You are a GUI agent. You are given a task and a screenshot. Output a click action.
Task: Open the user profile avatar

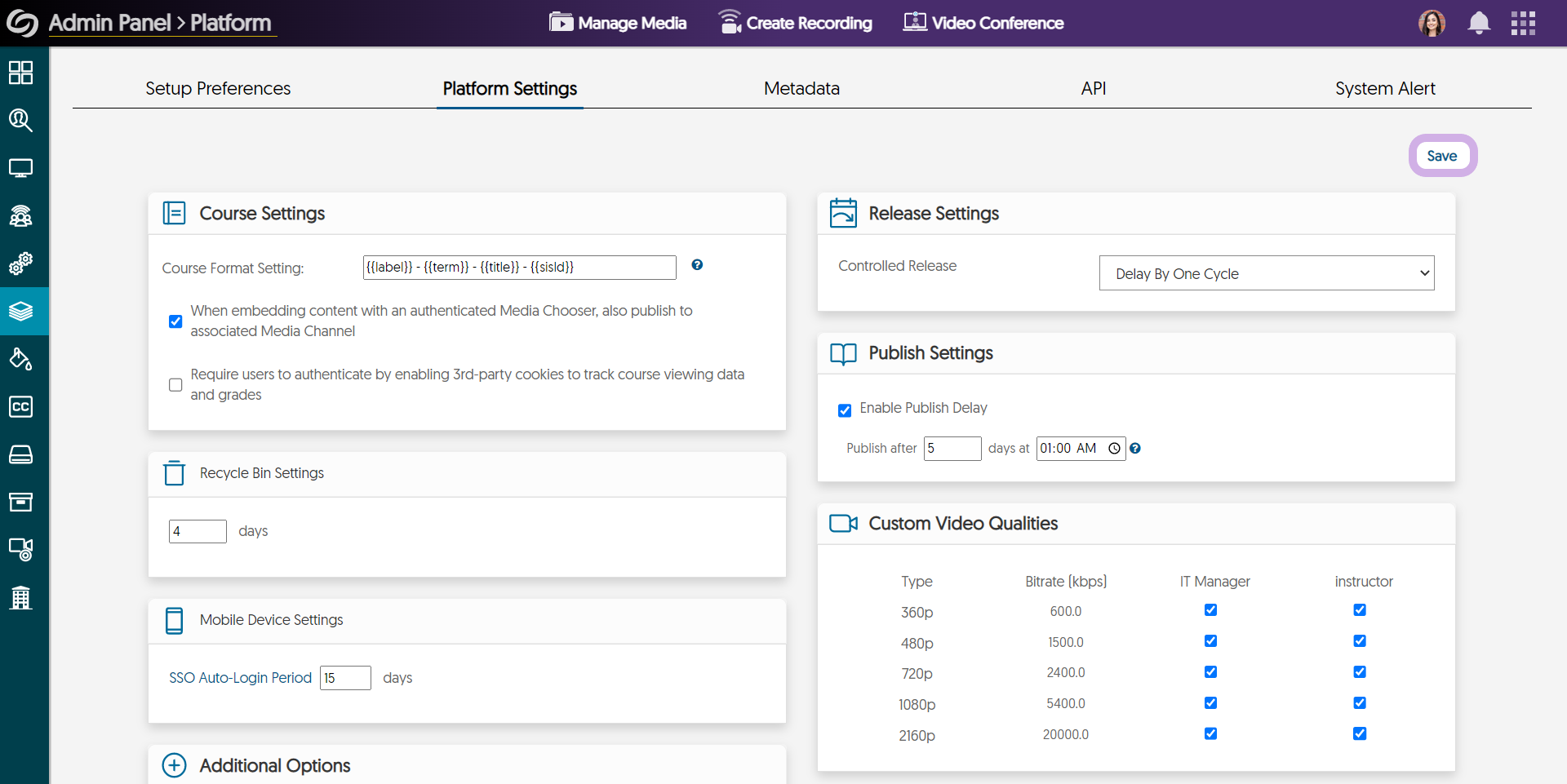pos(1432,23)
